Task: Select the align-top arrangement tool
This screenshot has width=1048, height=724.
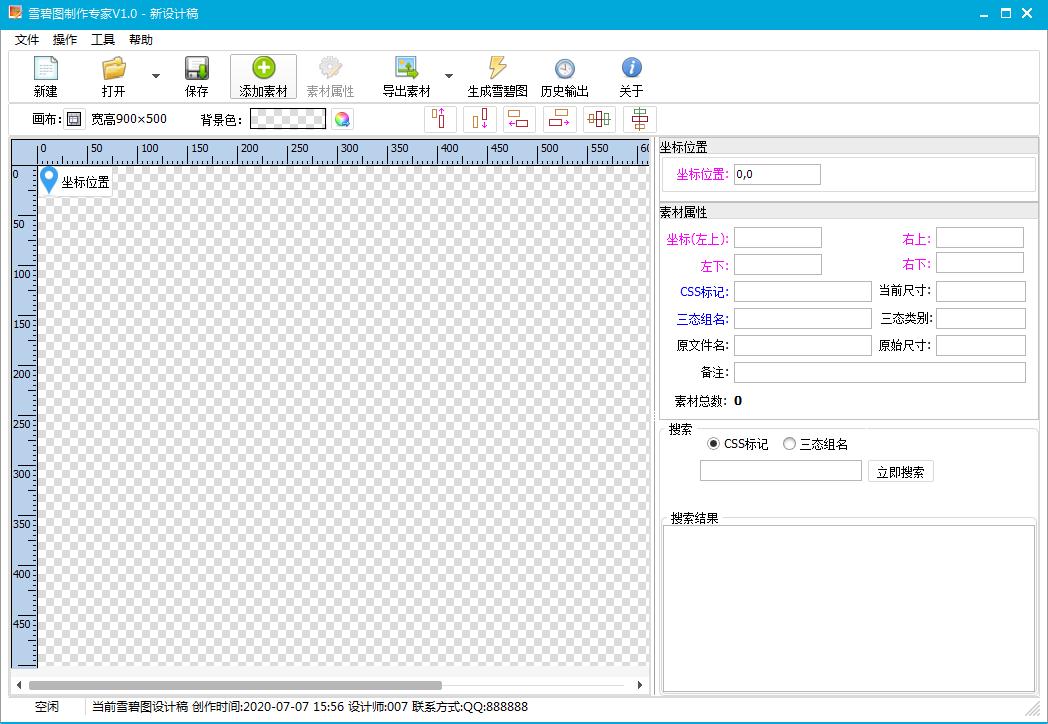Action: [440, 119]
